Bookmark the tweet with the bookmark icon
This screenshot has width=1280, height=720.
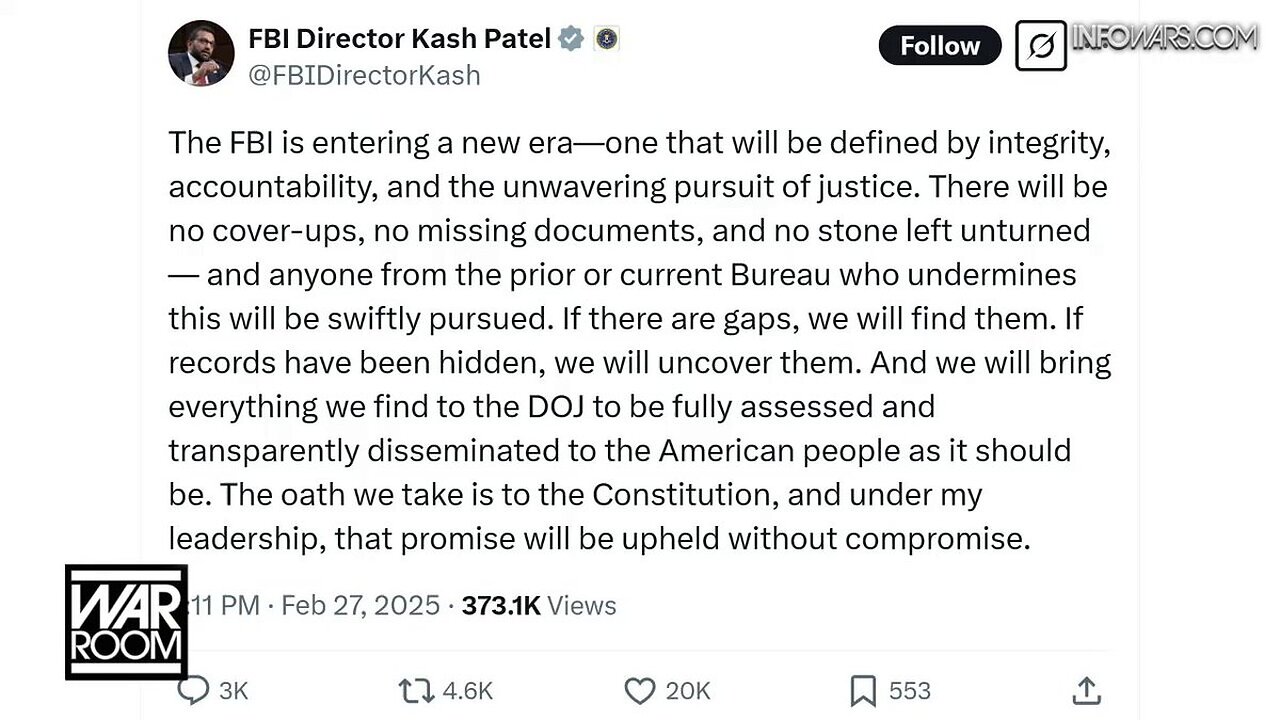(862, 690)
